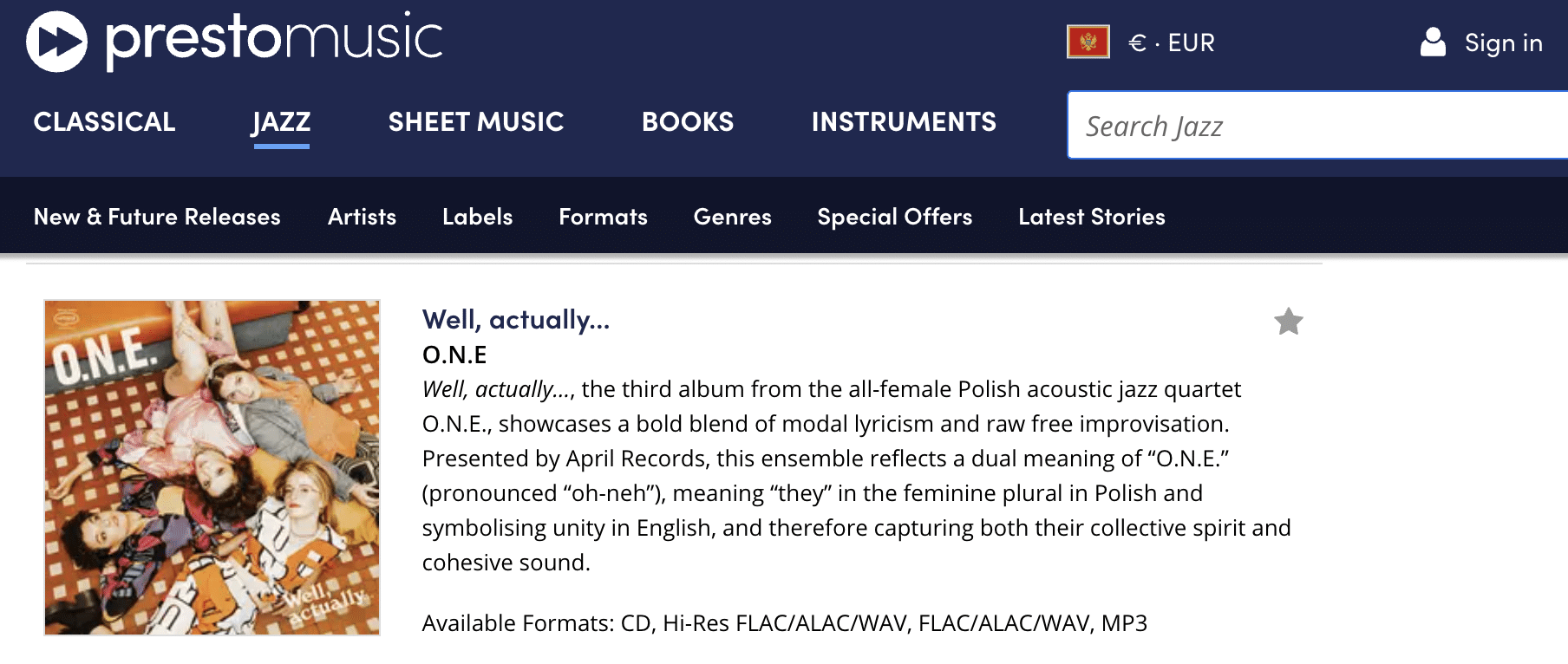Open the Labels submenu

477,217
